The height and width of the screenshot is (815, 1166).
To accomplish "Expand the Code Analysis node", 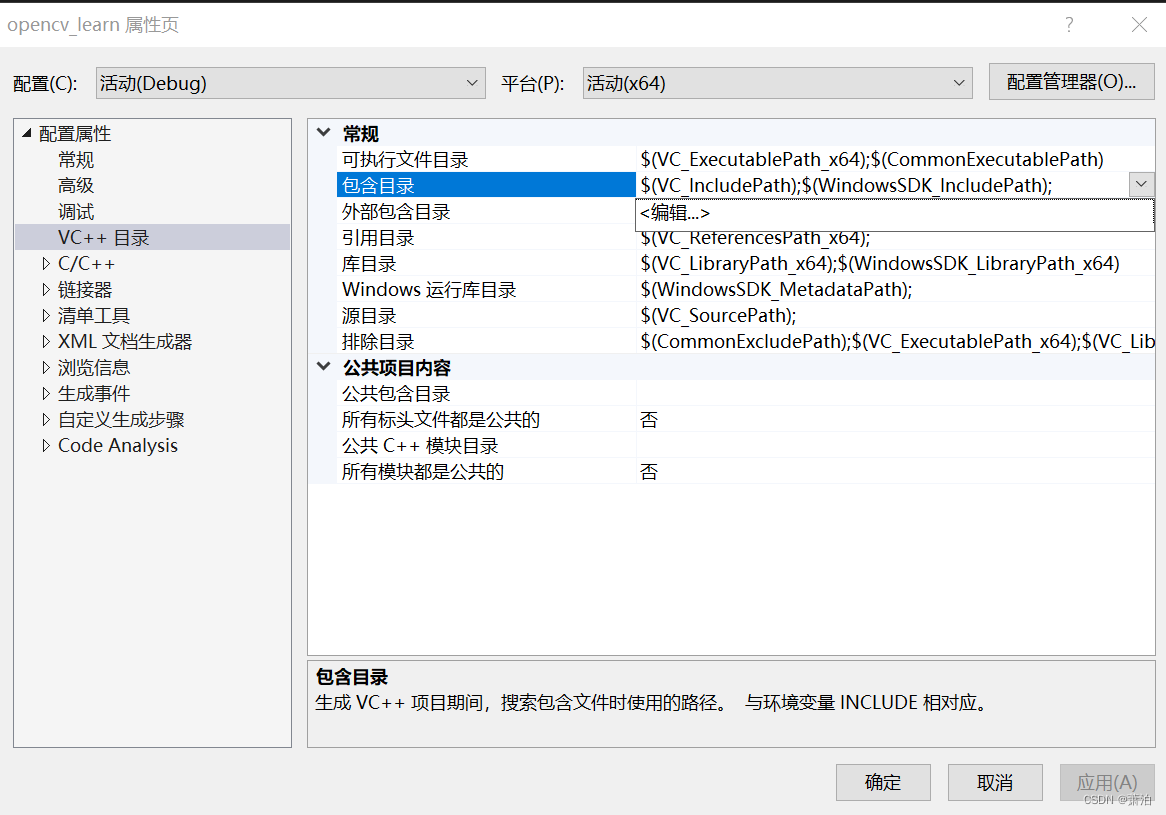I will pyautogui.click(x=44, y=445).
